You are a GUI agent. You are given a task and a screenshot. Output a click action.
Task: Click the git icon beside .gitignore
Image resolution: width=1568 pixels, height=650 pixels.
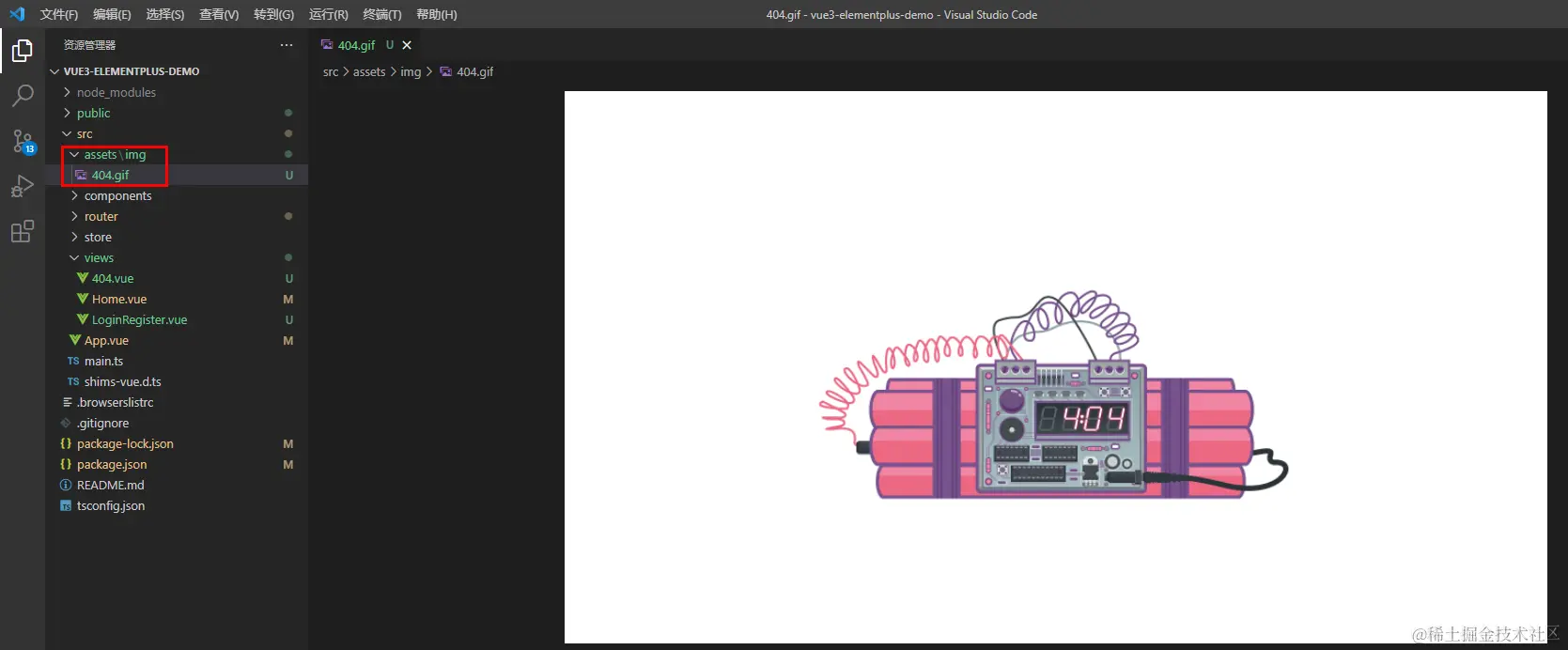pos(66,423)
